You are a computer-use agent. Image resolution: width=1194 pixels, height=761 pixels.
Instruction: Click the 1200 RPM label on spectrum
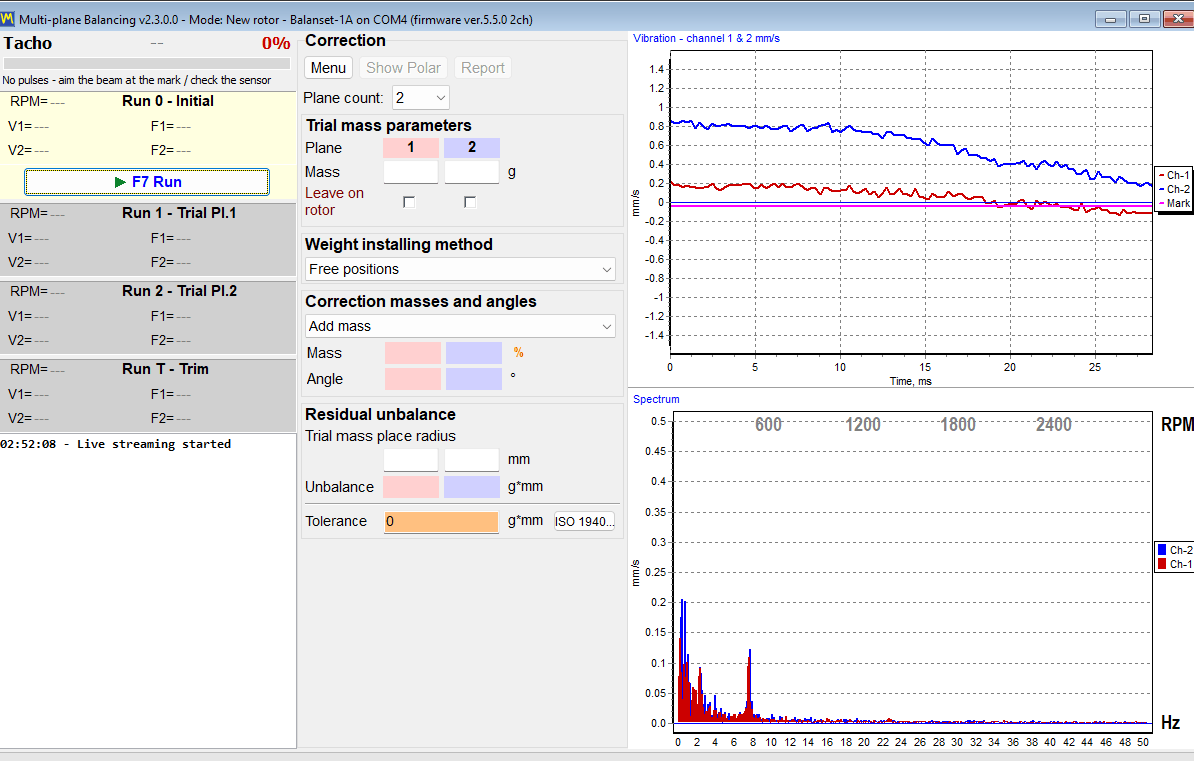(863, 424)
